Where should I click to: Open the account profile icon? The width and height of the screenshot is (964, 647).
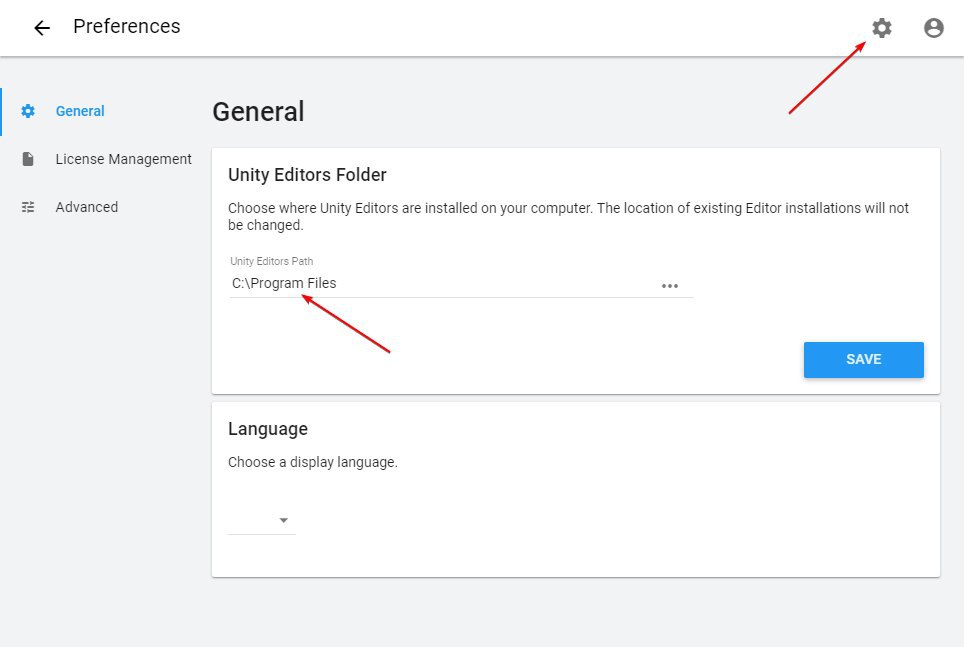(x=933, y=28)
